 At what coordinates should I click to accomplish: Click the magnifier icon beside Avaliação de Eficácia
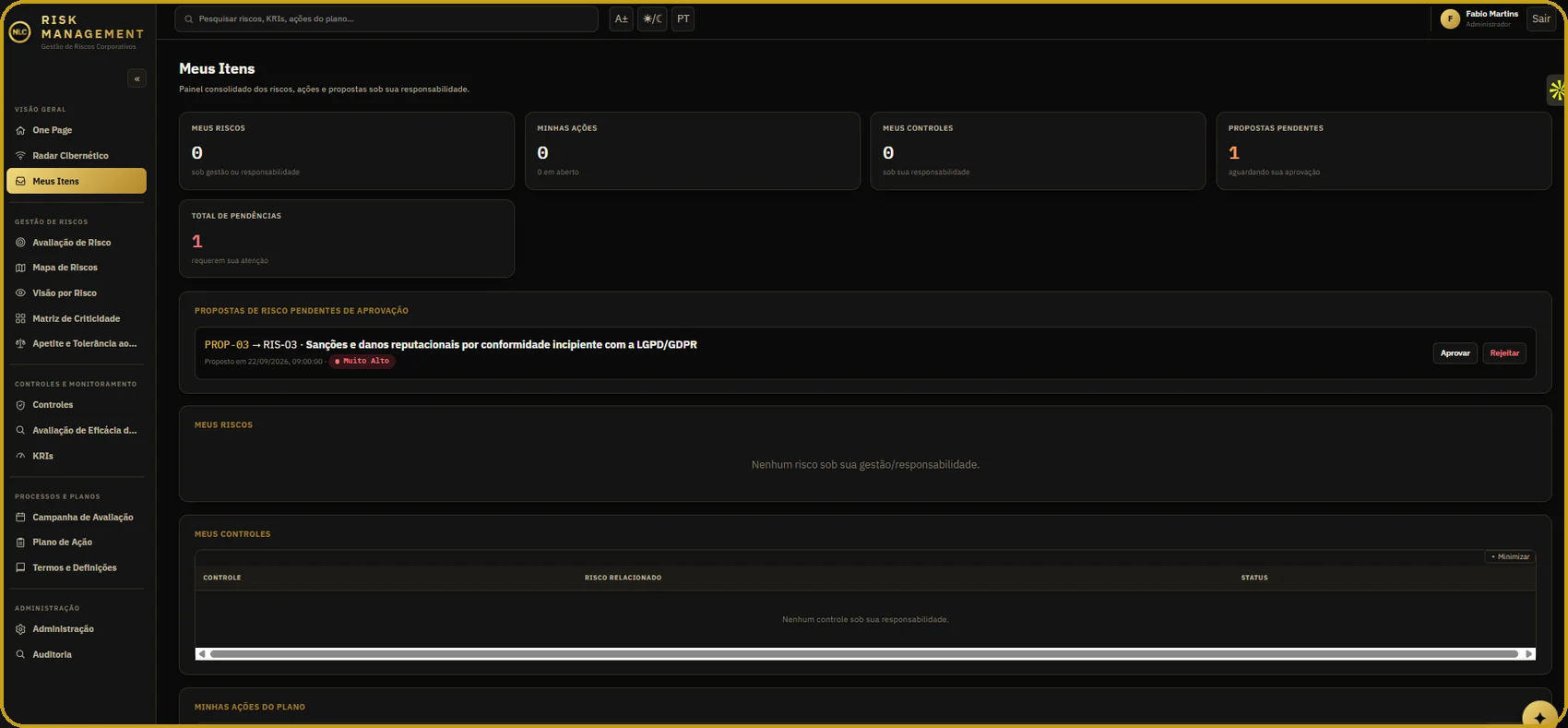click(20, 430)
